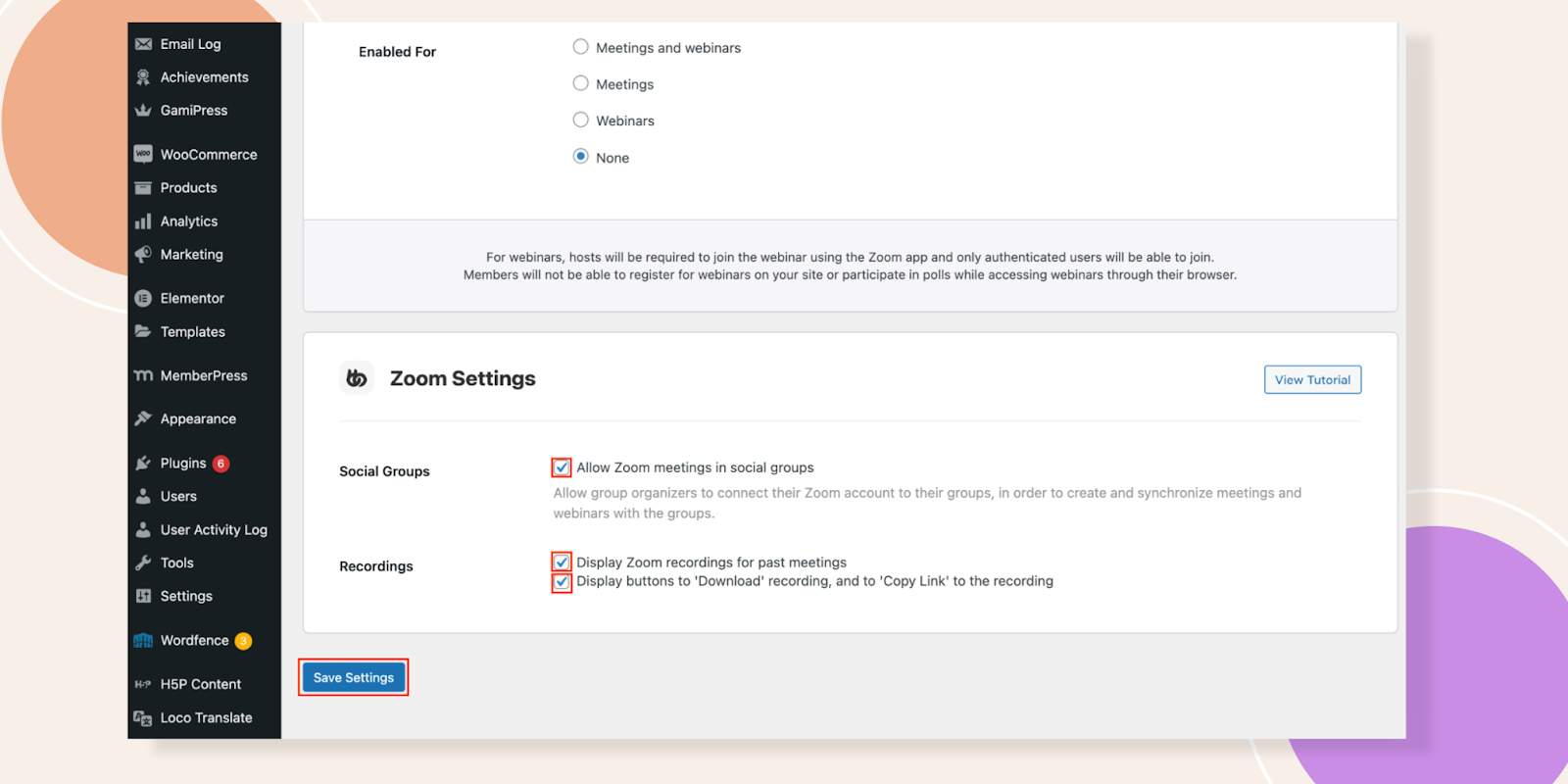This screenshot has width=1568, height=784.
Task: Click the Elementor circle icon
Action: point(143,298)
